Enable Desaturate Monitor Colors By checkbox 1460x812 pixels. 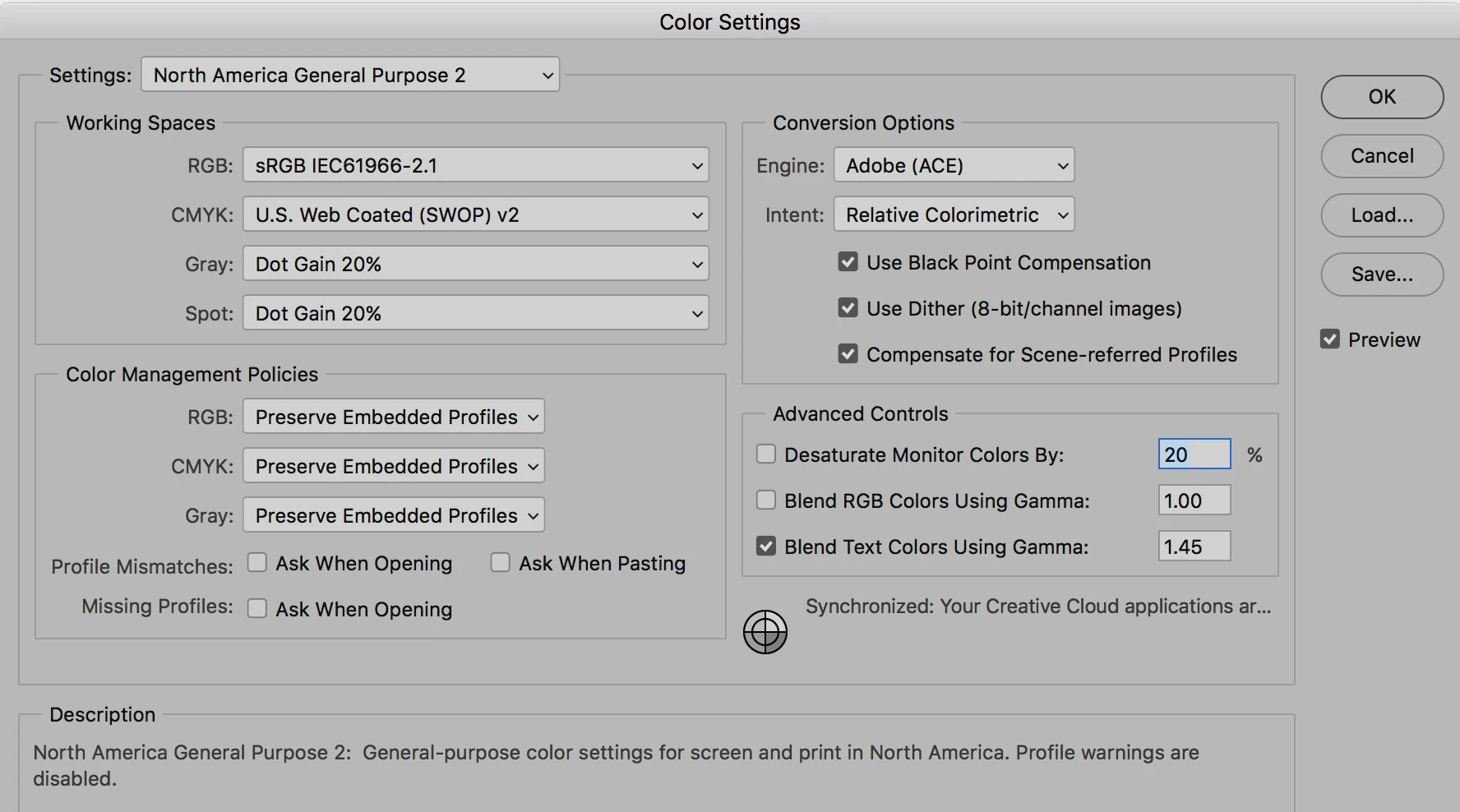click(x=766, y=454)
